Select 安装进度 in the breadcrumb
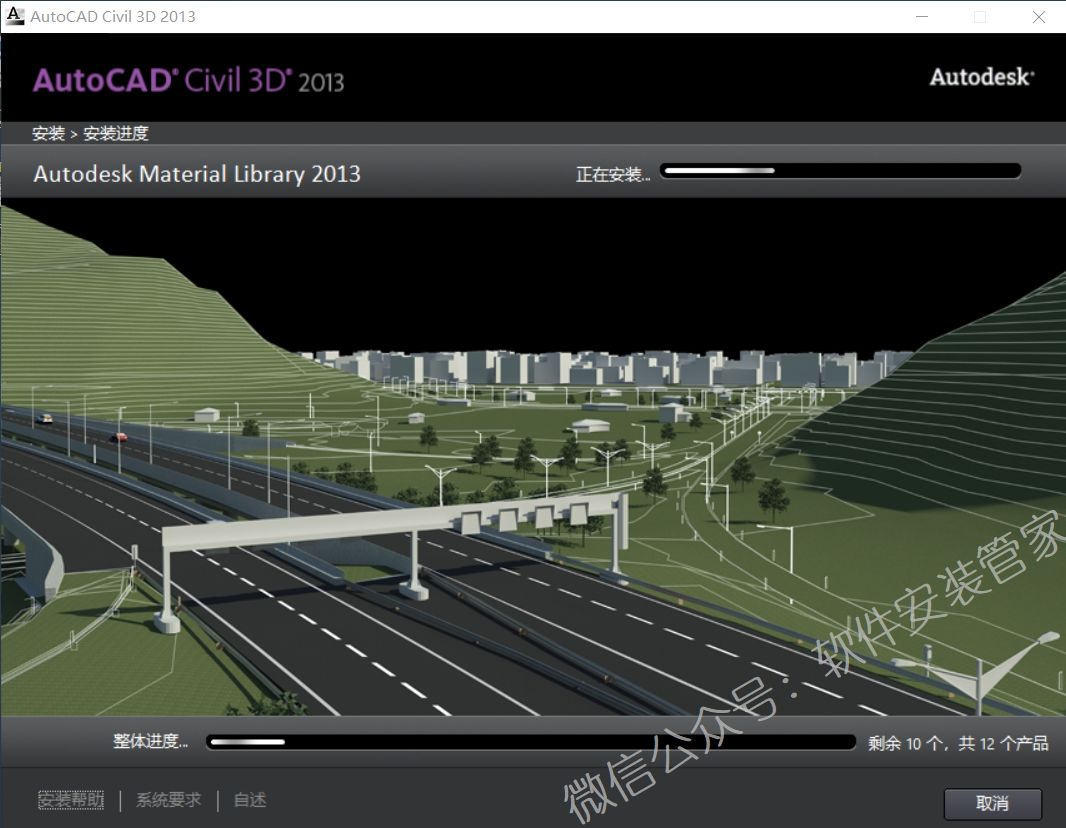1066x828 pixels. pyautogui.click(x=116, y=133)
